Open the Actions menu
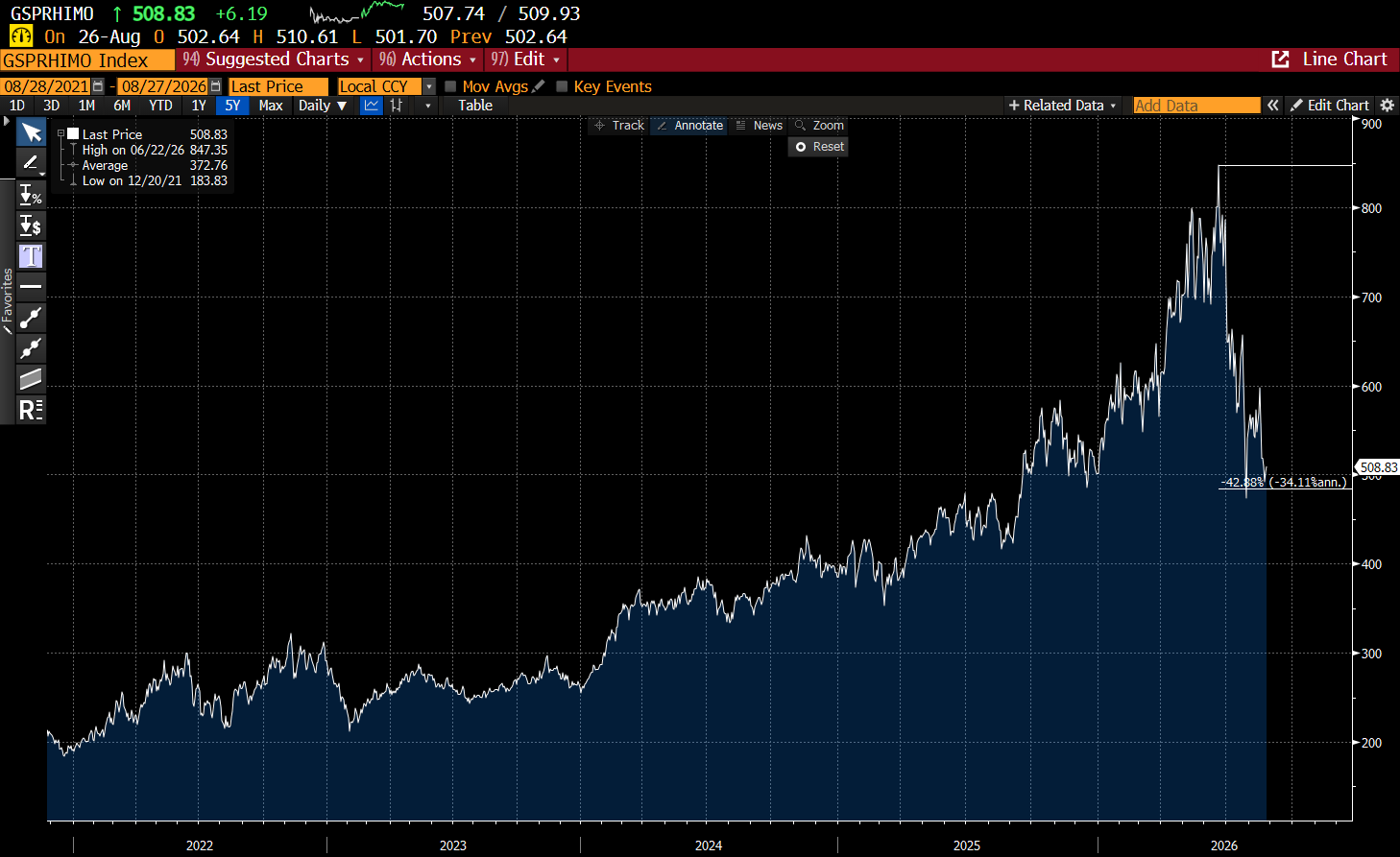The width and height of the screenshot is (1400, 857). point(427,60)
